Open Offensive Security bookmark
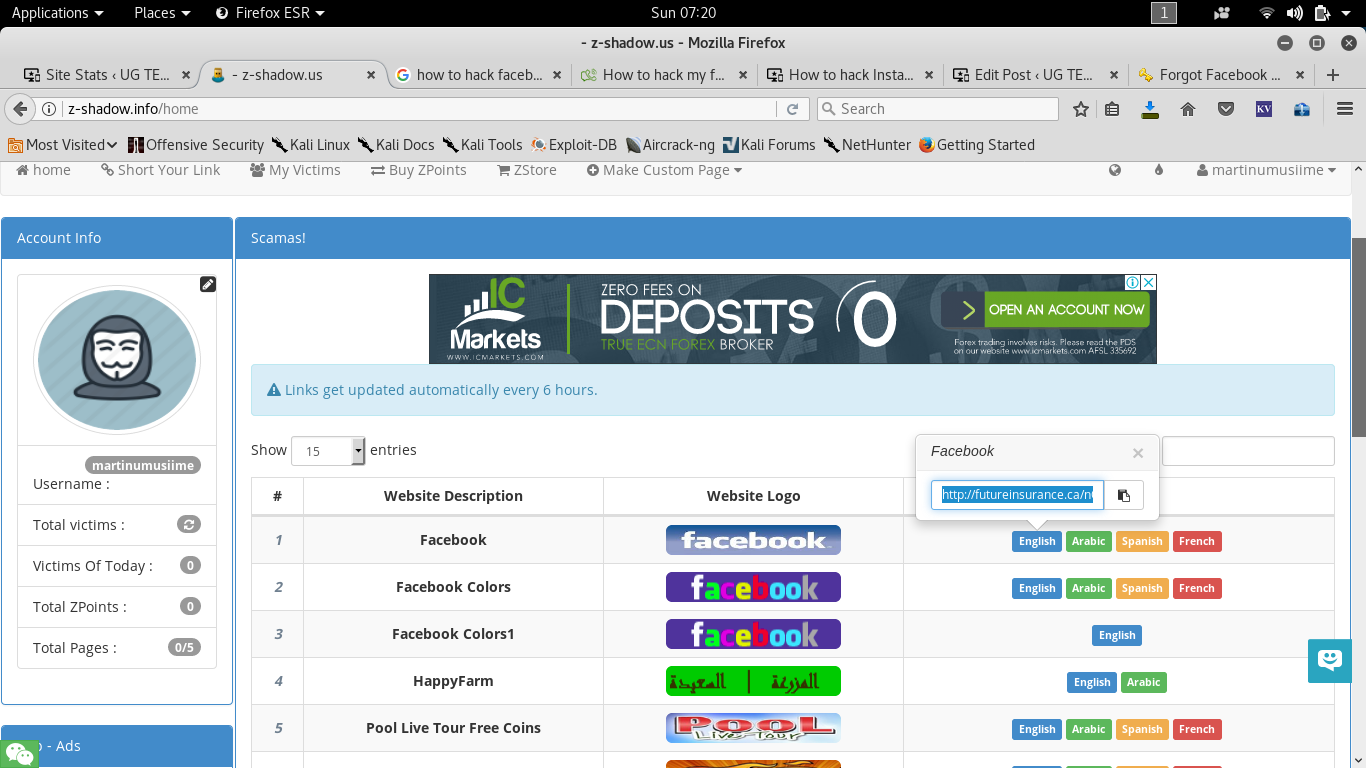The height and width of the screenshot is (768, 1366). click(x=196, y=145)
